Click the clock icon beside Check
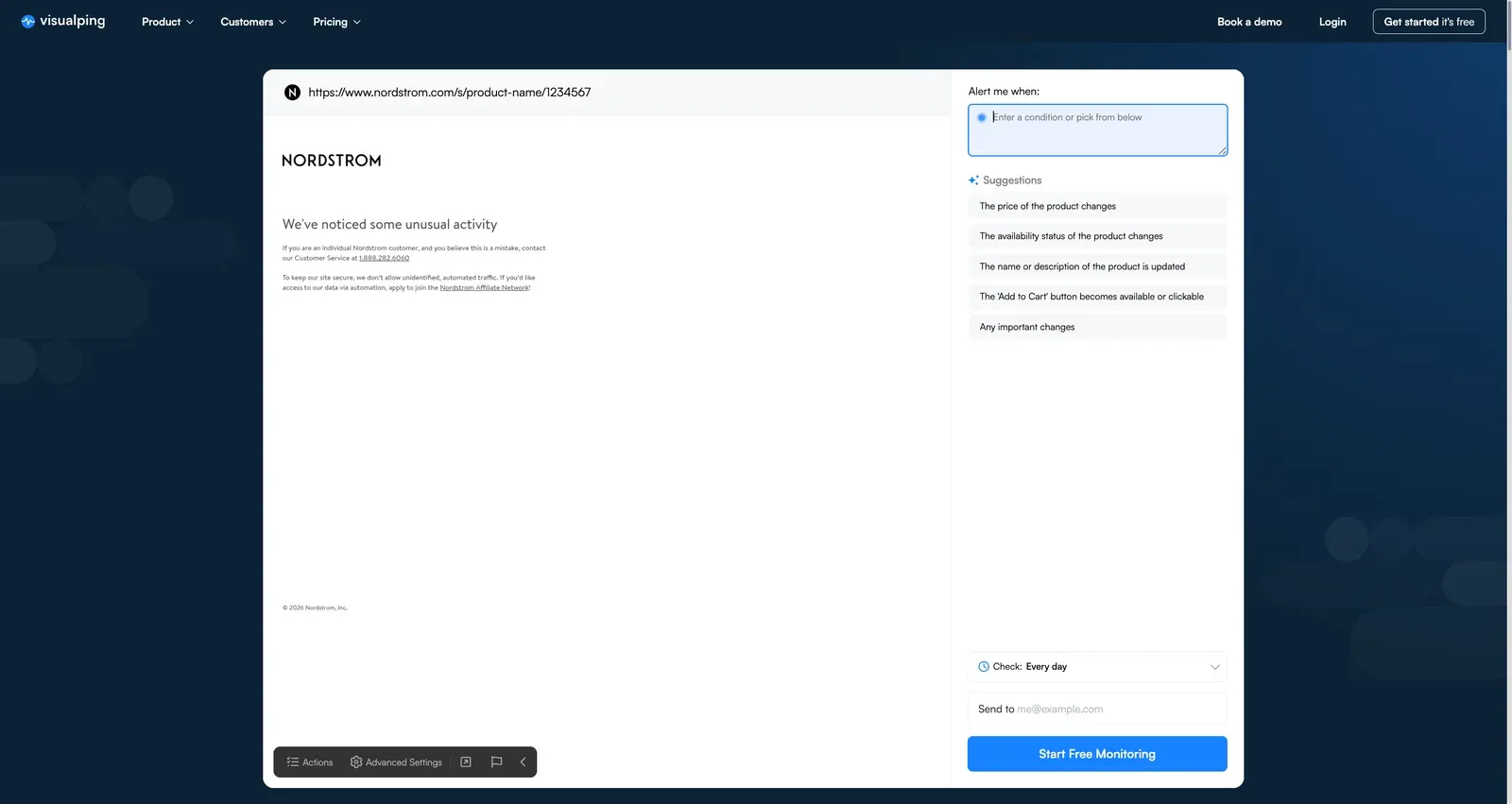 [984, 667]
